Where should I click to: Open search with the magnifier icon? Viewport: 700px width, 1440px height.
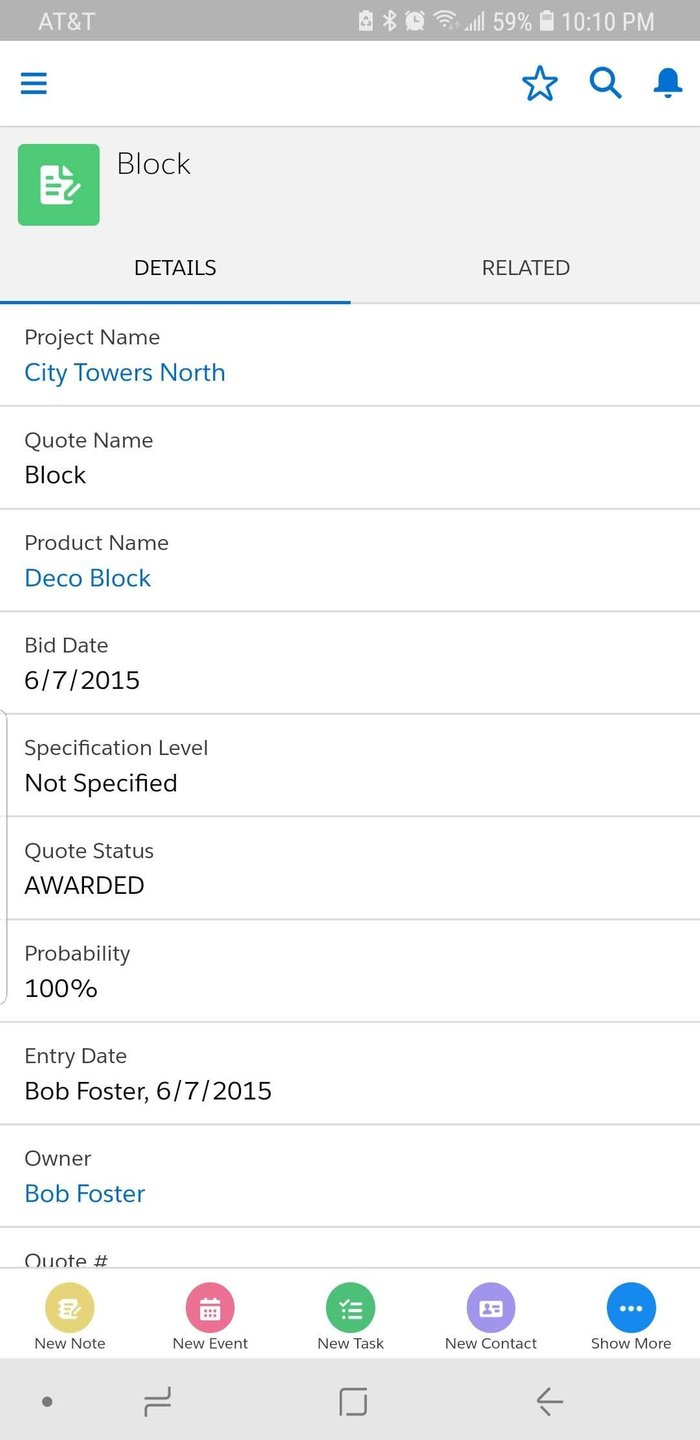[605, 84]
